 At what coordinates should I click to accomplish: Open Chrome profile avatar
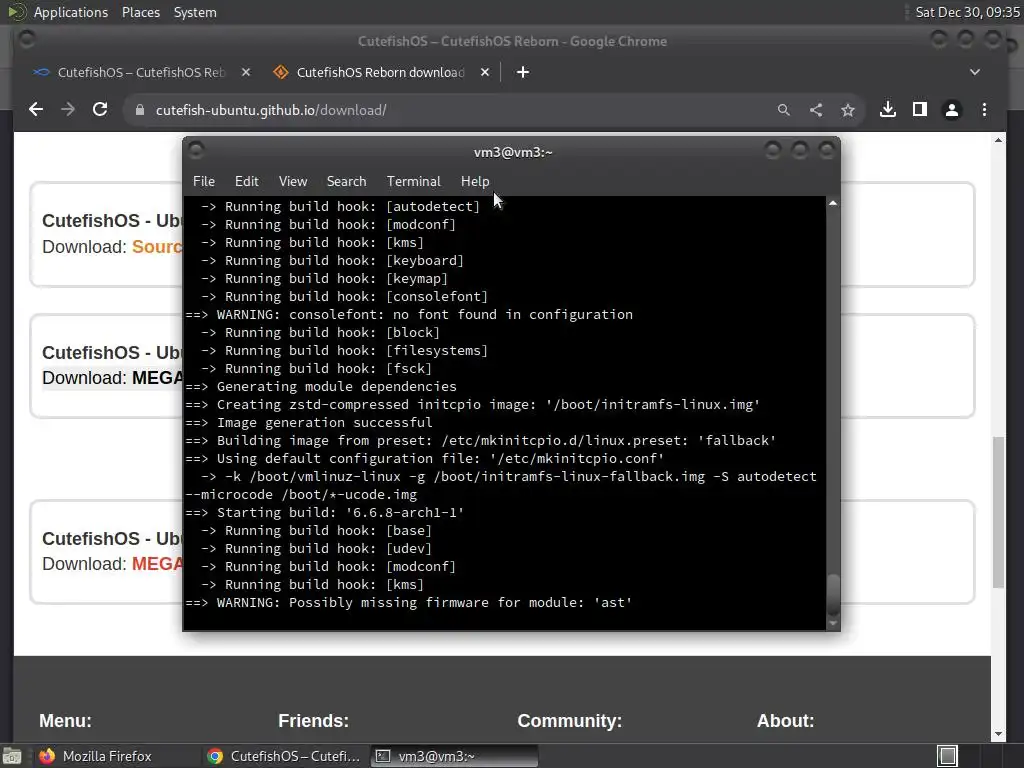coord(952,110)
